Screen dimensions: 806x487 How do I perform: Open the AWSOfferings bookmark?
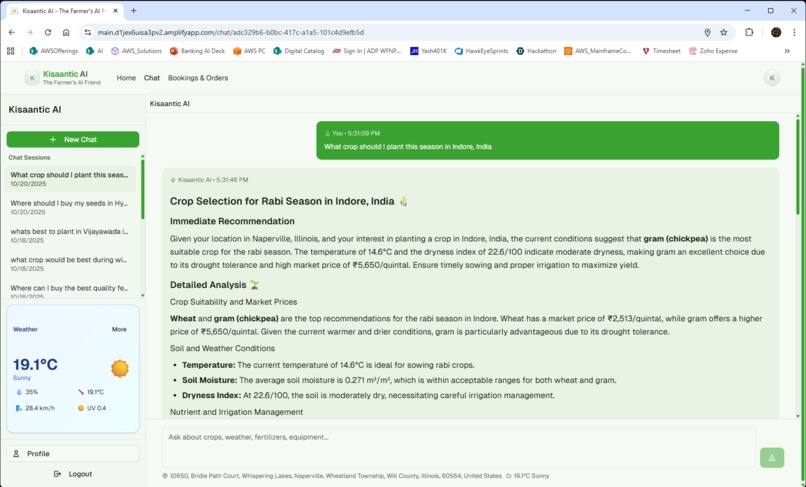click(x=54, y=51)
